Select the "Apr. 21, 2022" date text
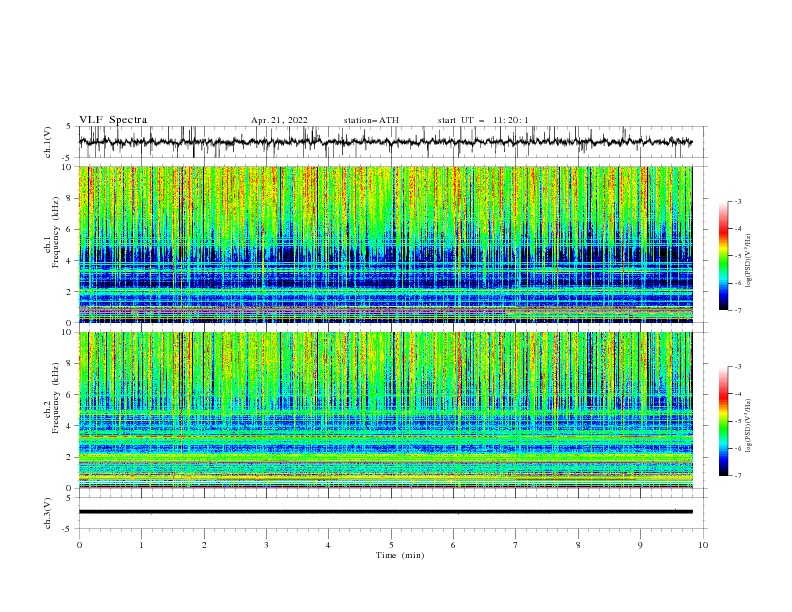The width and height of the screenshot is (792, 612). (x=279, y=120)
